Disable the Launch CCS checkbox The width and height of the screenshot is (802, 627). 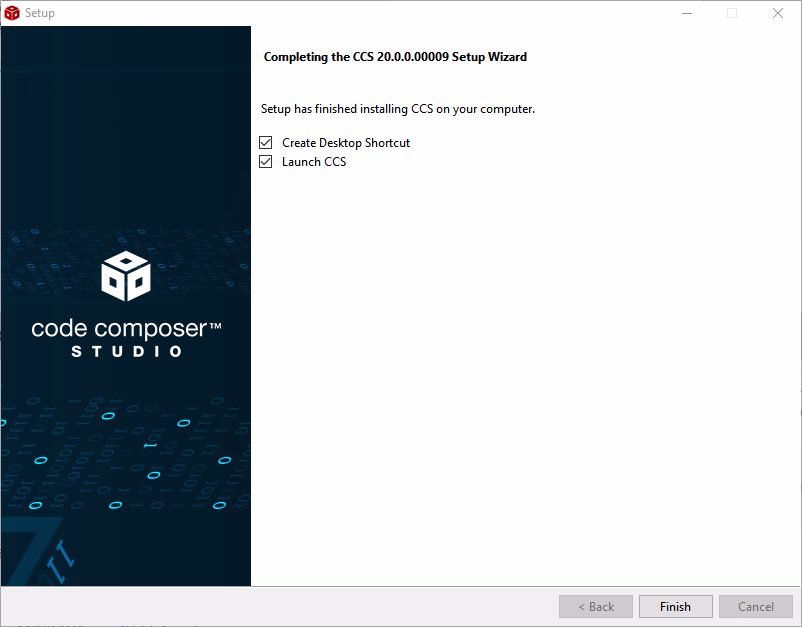(x=266, y=162)
